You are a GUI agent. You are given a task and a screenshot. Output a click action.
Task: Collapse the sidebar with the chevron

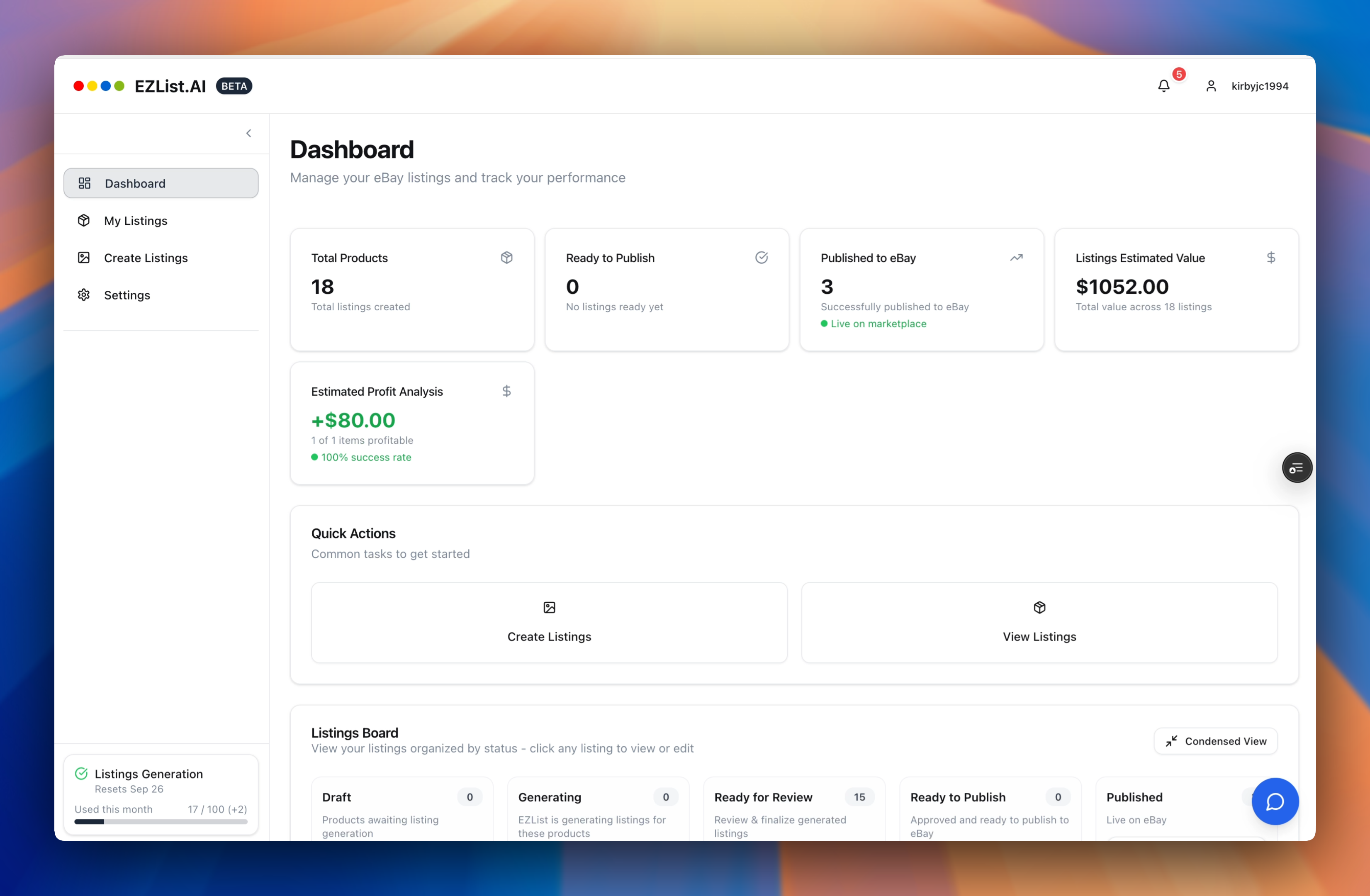coord(249,133)
